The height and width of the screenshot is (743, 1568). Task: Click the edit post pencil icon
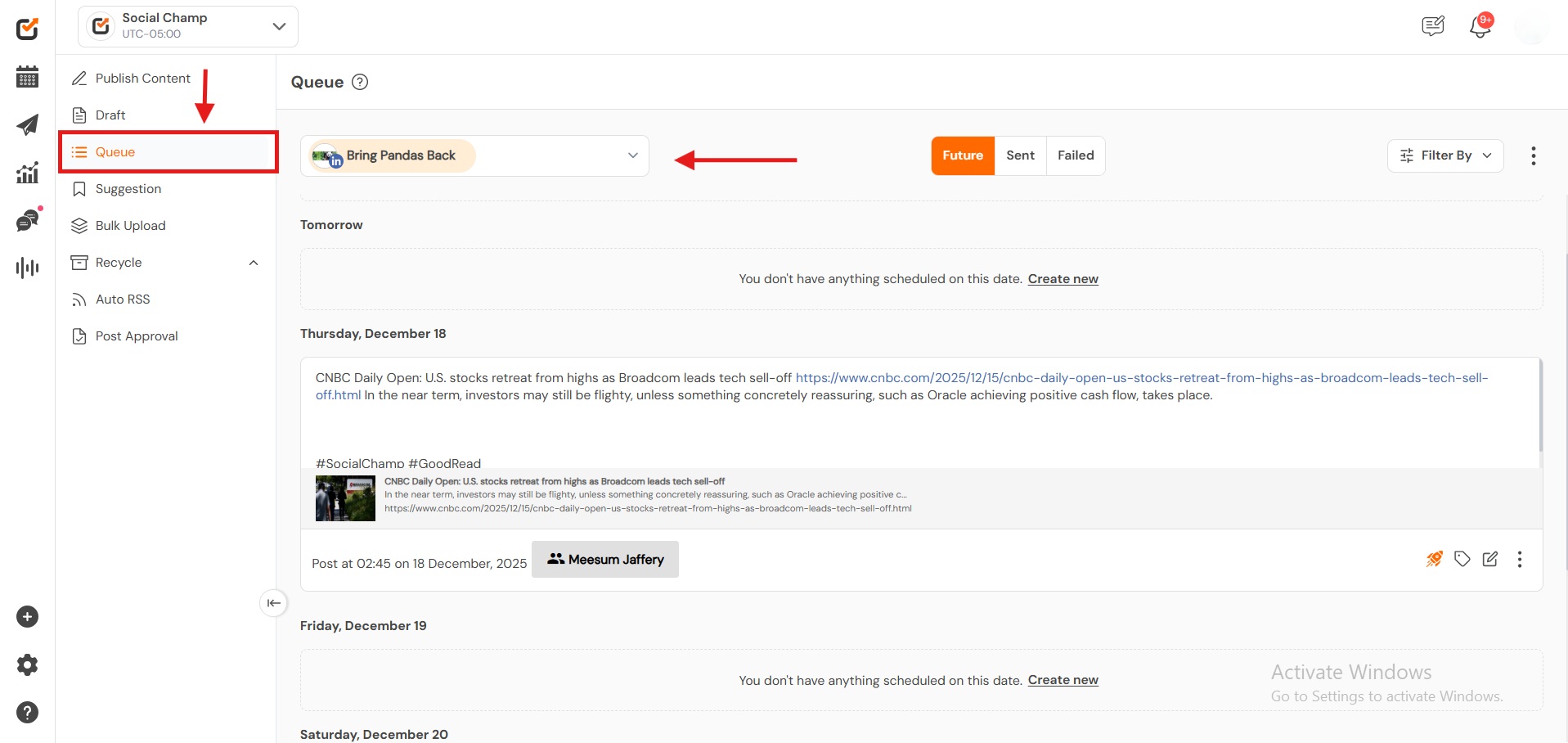click(x=1490, y=559)
